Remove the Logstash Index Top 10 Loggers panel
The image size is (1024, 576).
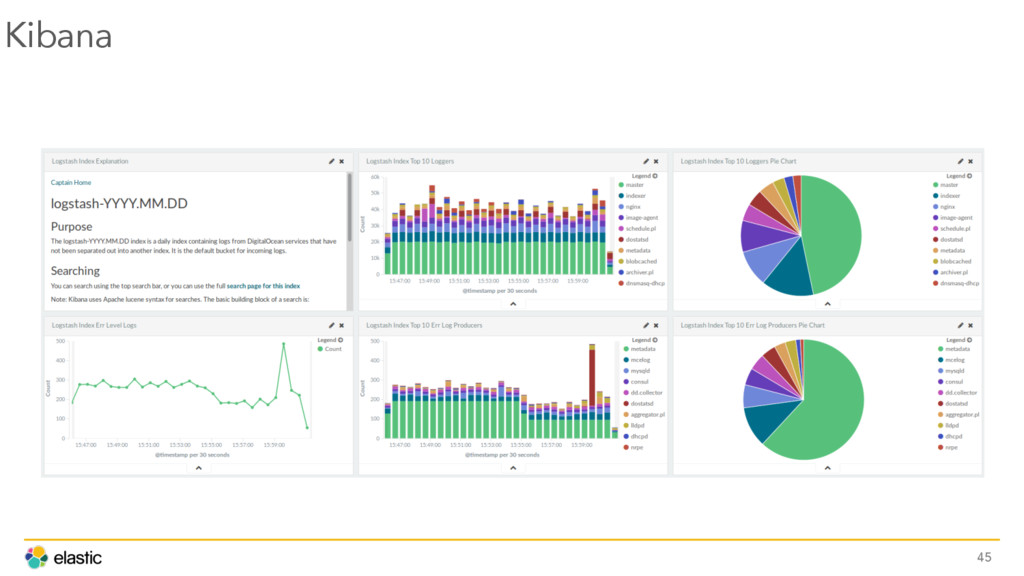tap(656, 161)
